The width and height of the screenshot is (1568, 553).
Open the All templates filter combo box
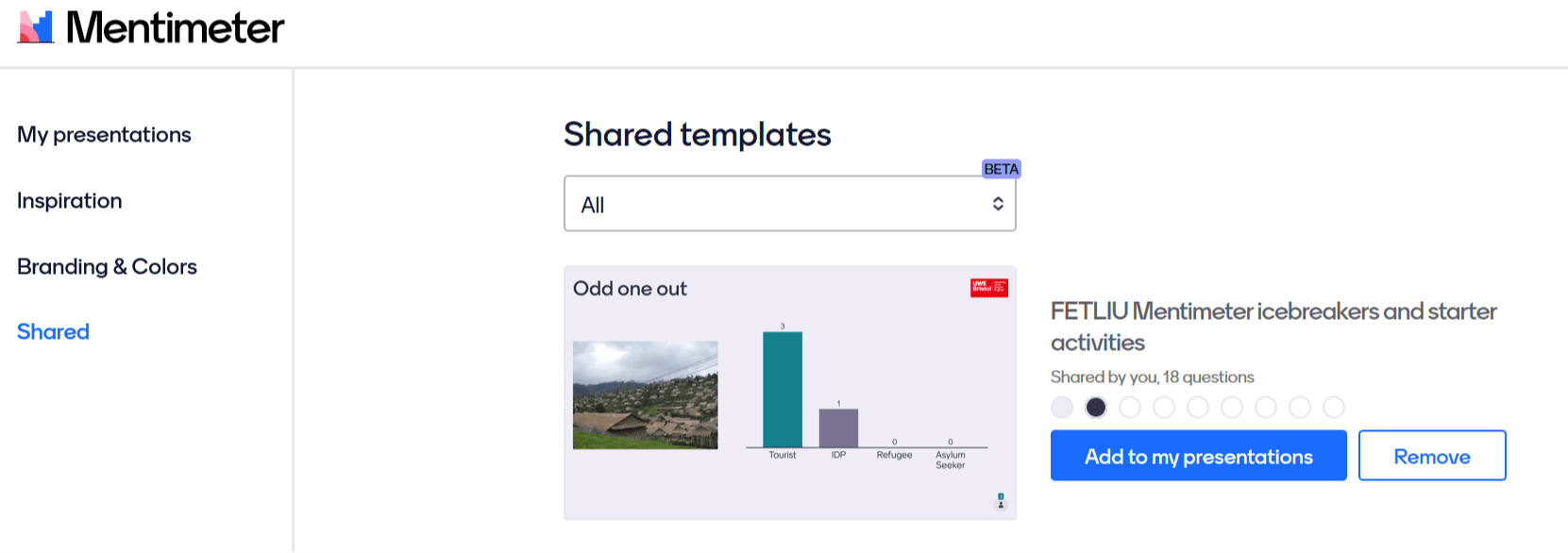tap(788, 204)
